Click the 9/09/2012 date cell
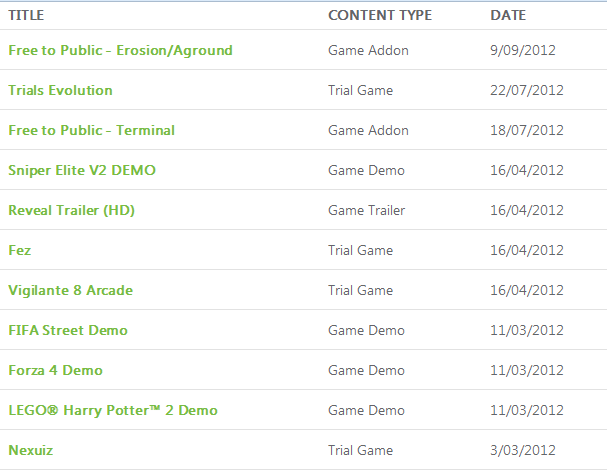 click(x=523, y=50)
